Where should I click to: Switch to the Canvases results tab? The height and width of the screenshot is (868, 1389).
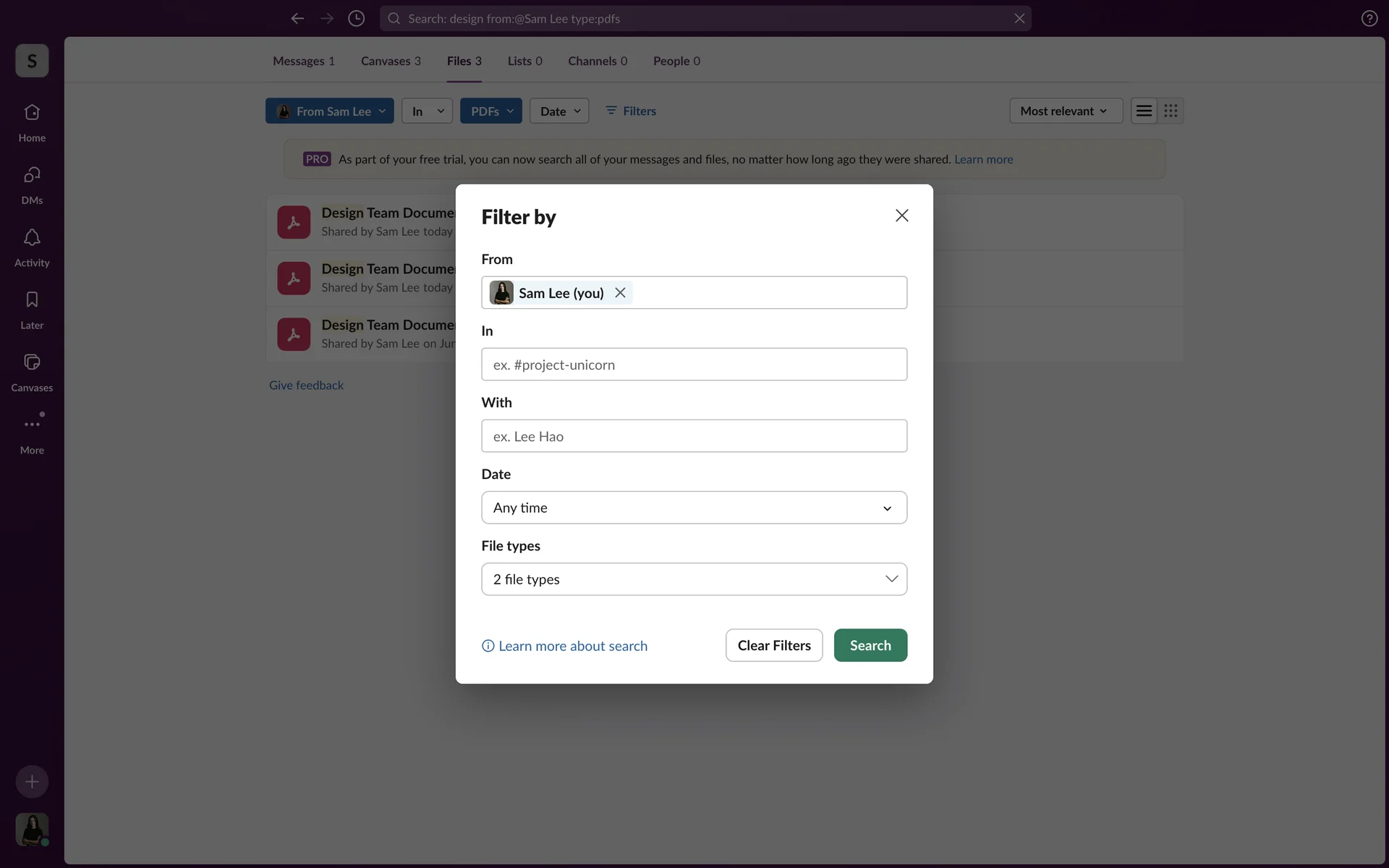pos(391,61)
